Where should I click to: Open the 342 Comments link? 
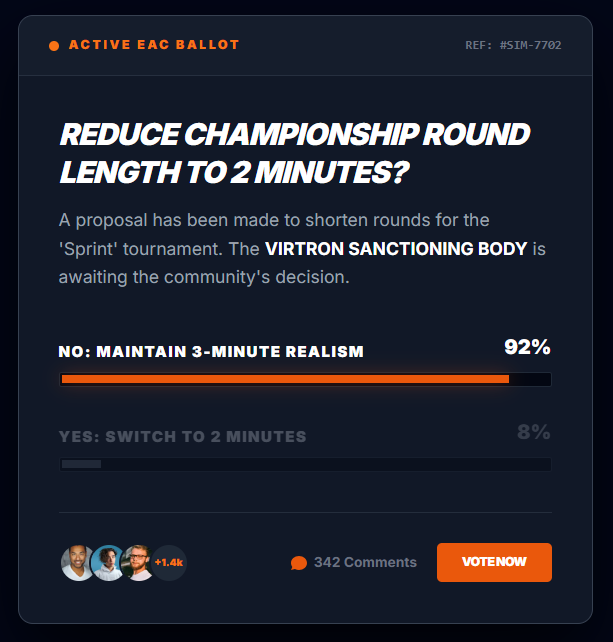(364, 563)
